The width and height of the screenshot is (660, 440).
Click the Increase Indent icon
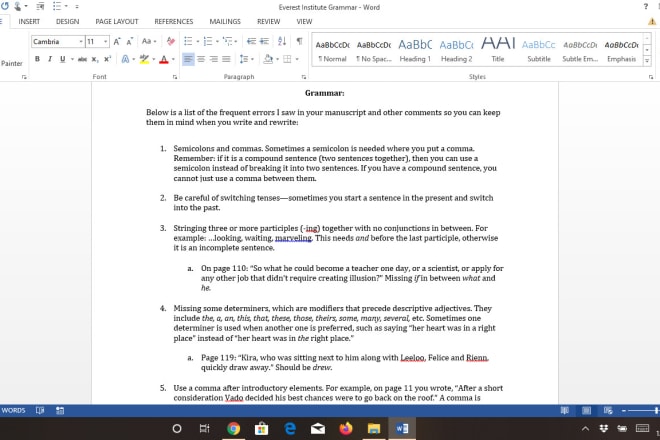pyautogui.click(x=264, y=42)
